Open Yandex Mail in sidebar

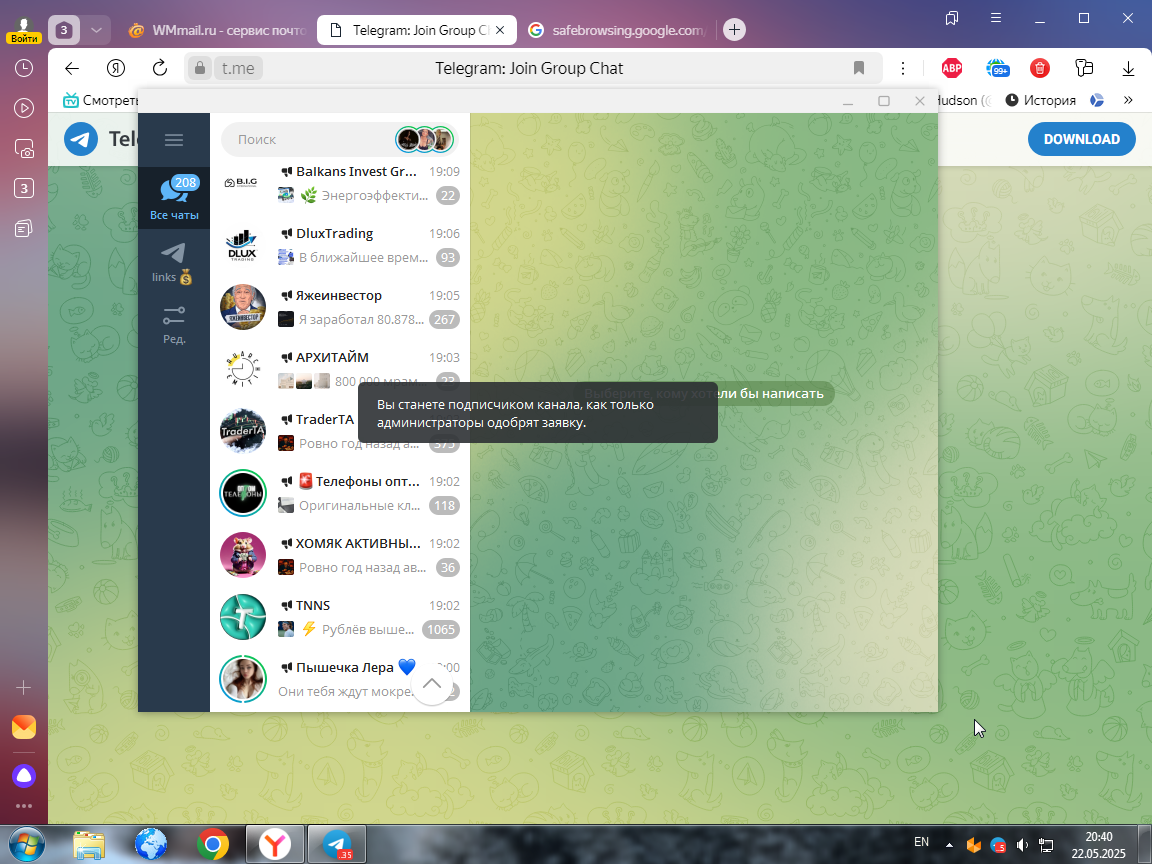24,727
